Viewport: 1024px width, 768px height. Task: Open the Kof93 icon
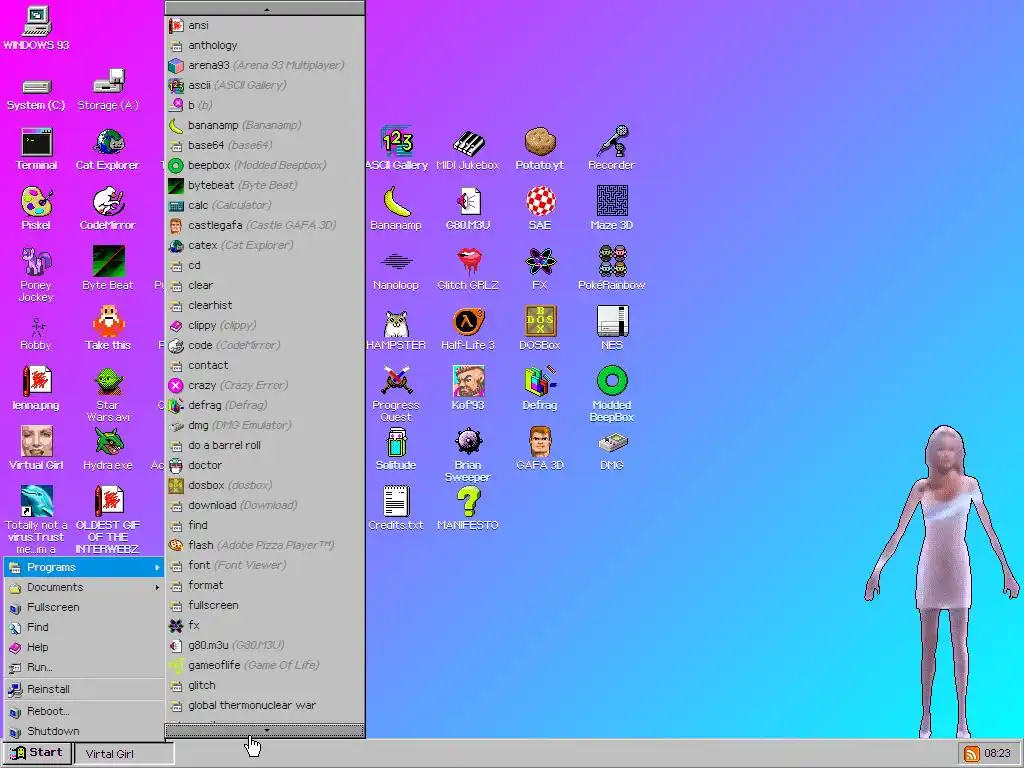click(468, 389)
